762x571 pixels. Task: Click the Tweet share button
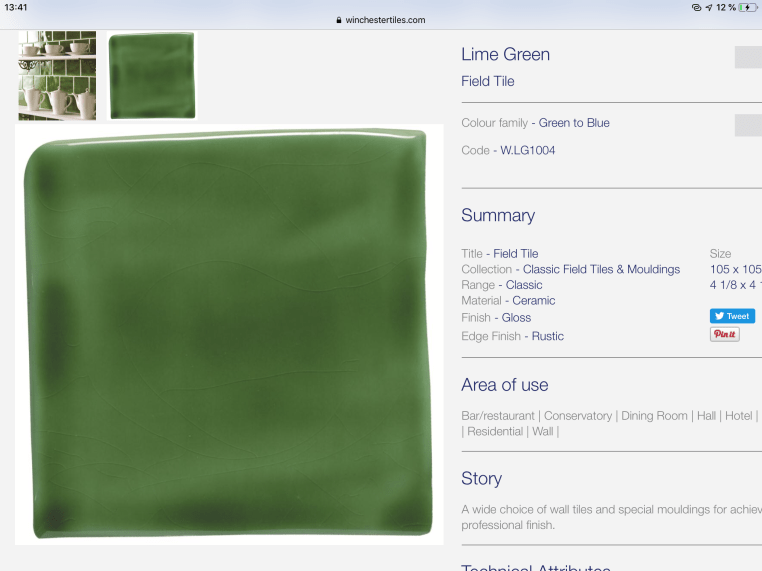[x=732, y=316]
